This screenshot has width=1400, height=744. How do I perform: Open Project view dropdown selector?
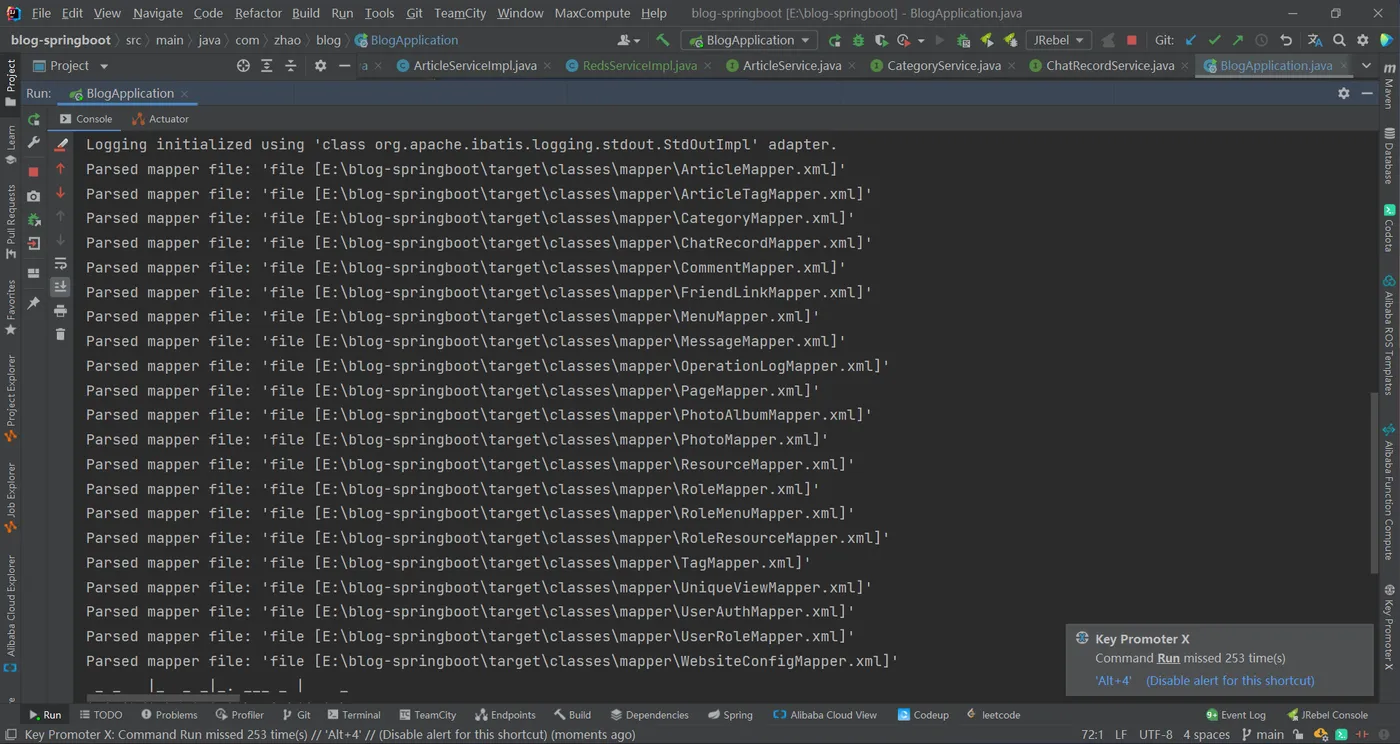pyautogui.click(x=70, y=65)
